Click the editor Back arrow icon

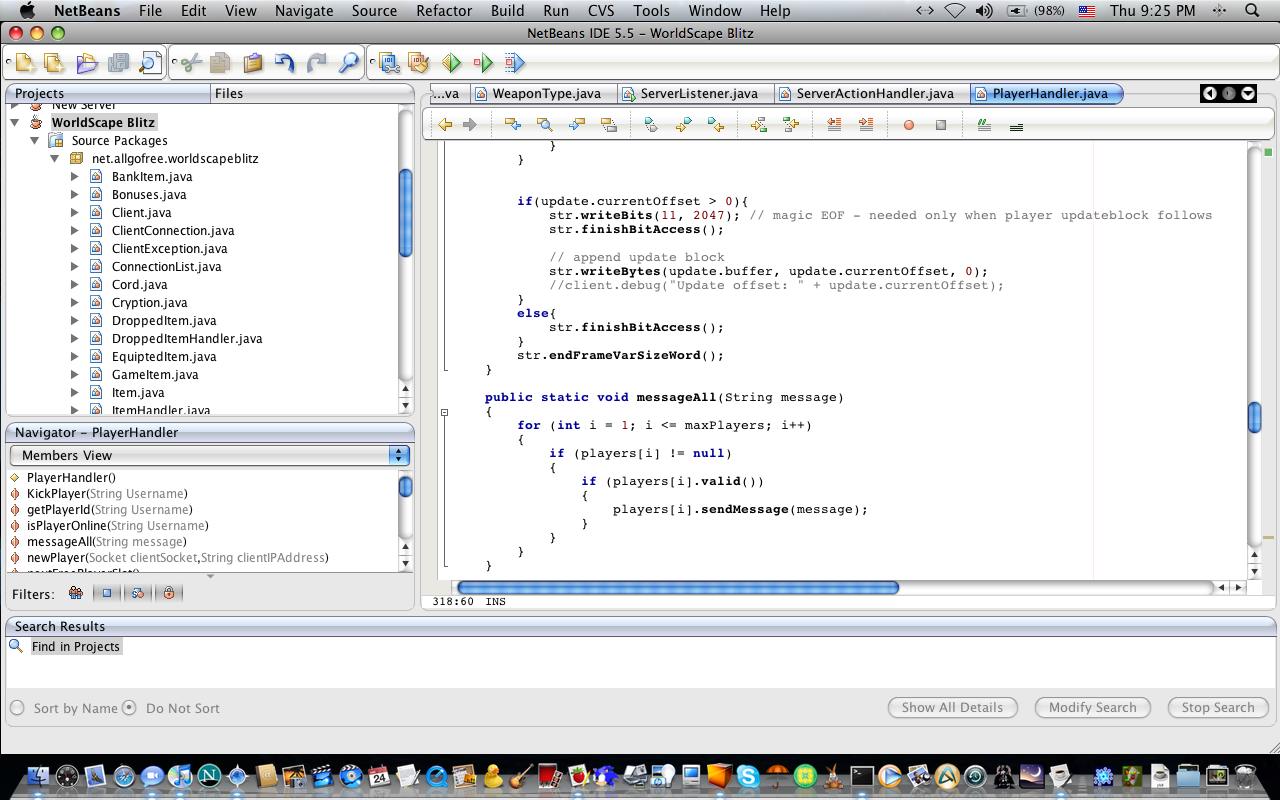(x=445, y=125)
